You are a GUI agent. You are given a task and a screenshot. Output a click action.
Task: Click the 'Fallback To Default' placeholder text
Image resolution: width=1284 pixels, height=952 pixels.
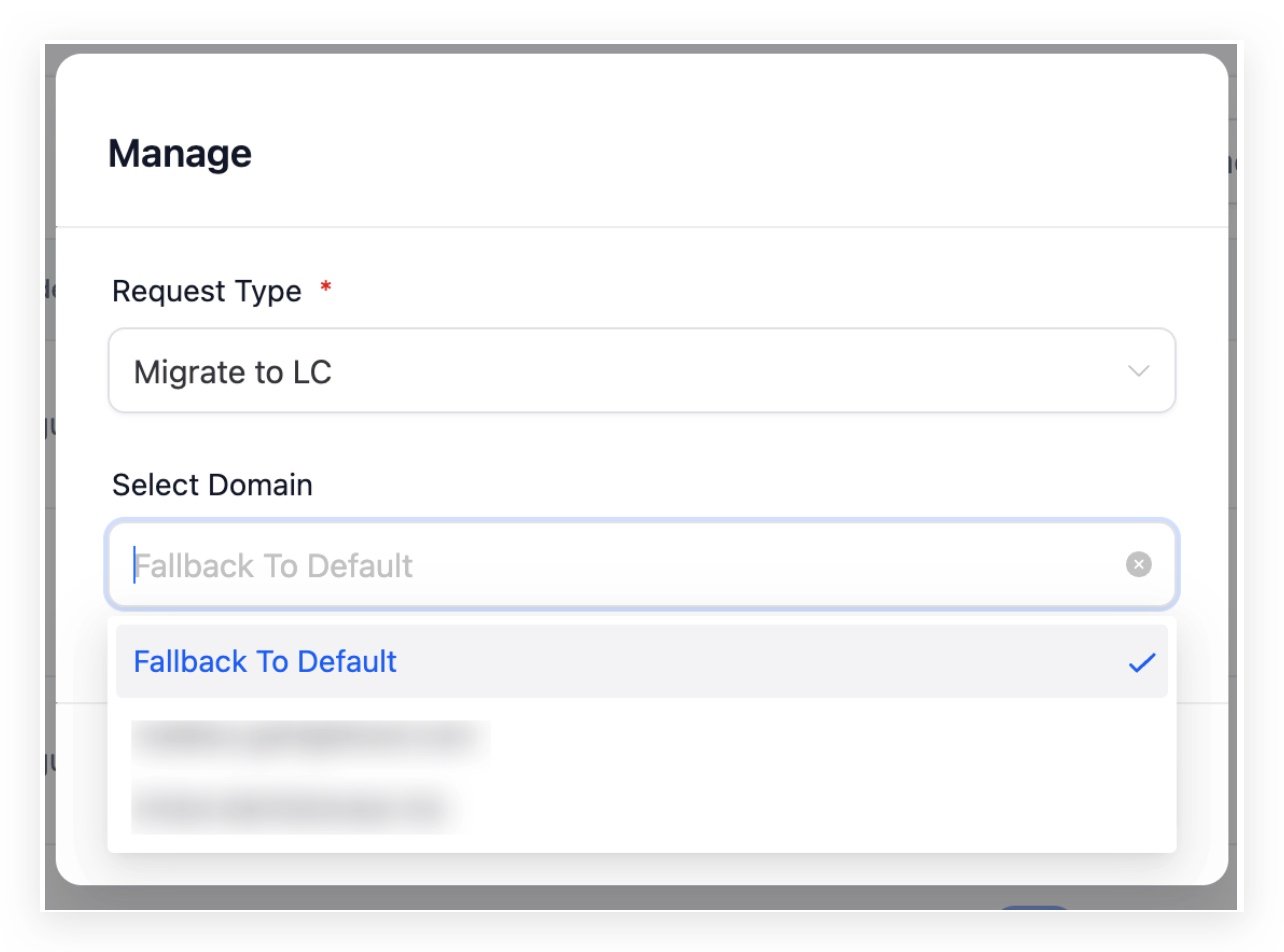click(274, 566)
